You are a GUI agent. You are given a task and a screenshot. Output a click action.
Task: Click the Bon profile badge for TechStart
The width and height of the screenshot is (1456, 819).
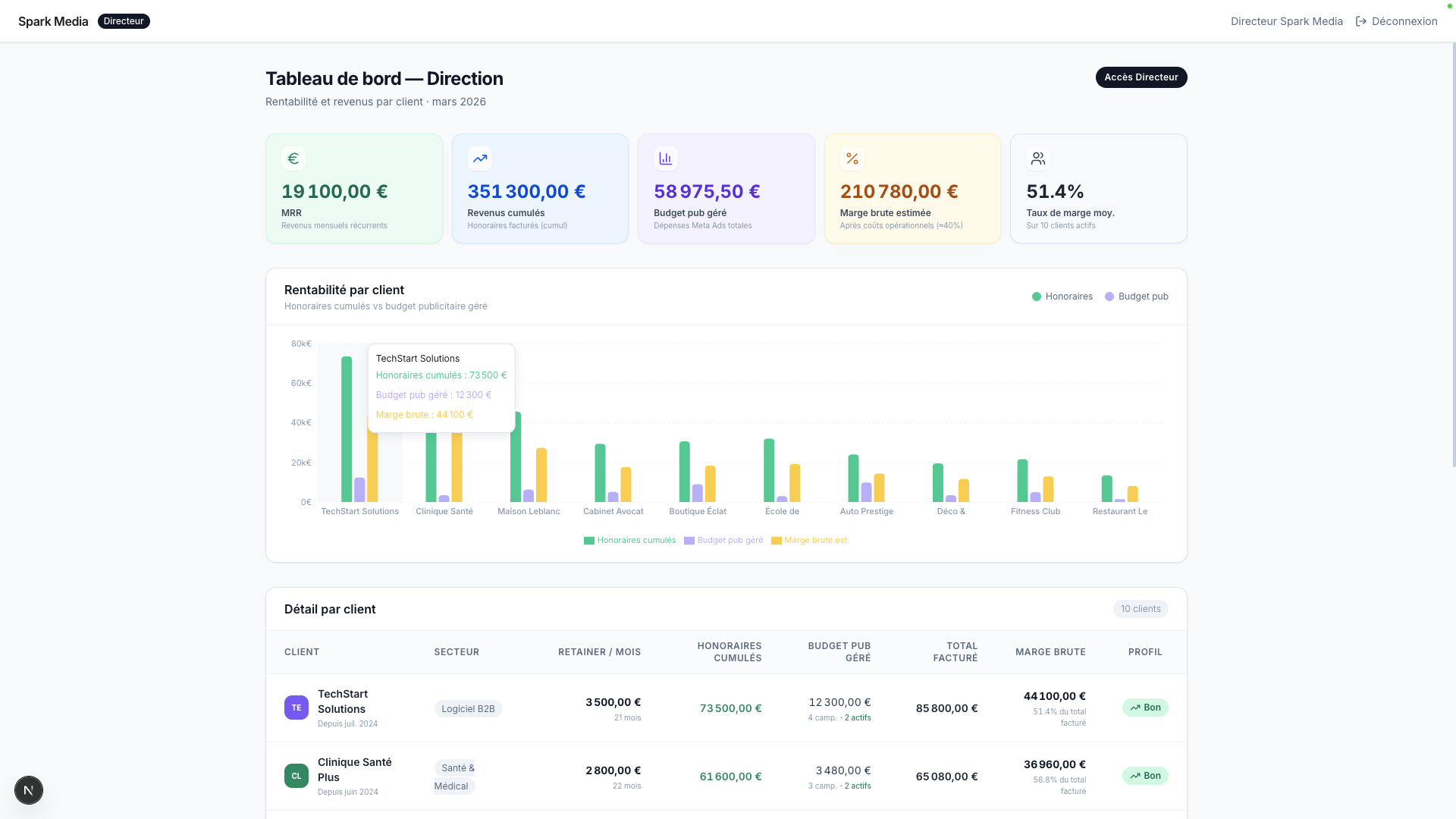(x=1144, y=708)
